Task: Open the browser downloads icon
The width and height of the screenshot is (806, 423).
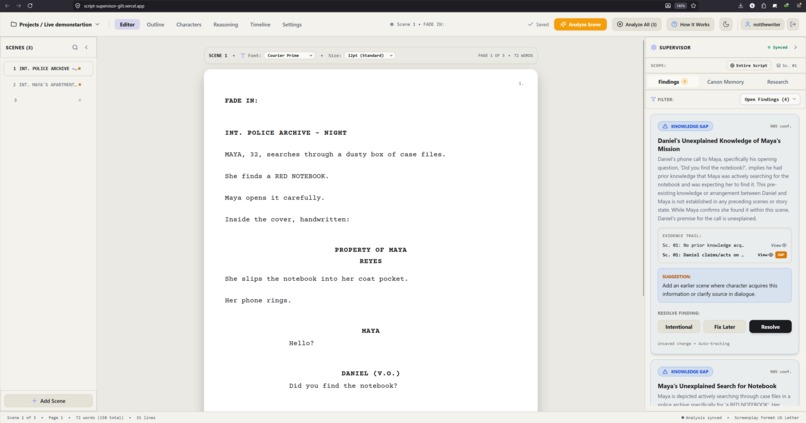Action: [741, 6]
